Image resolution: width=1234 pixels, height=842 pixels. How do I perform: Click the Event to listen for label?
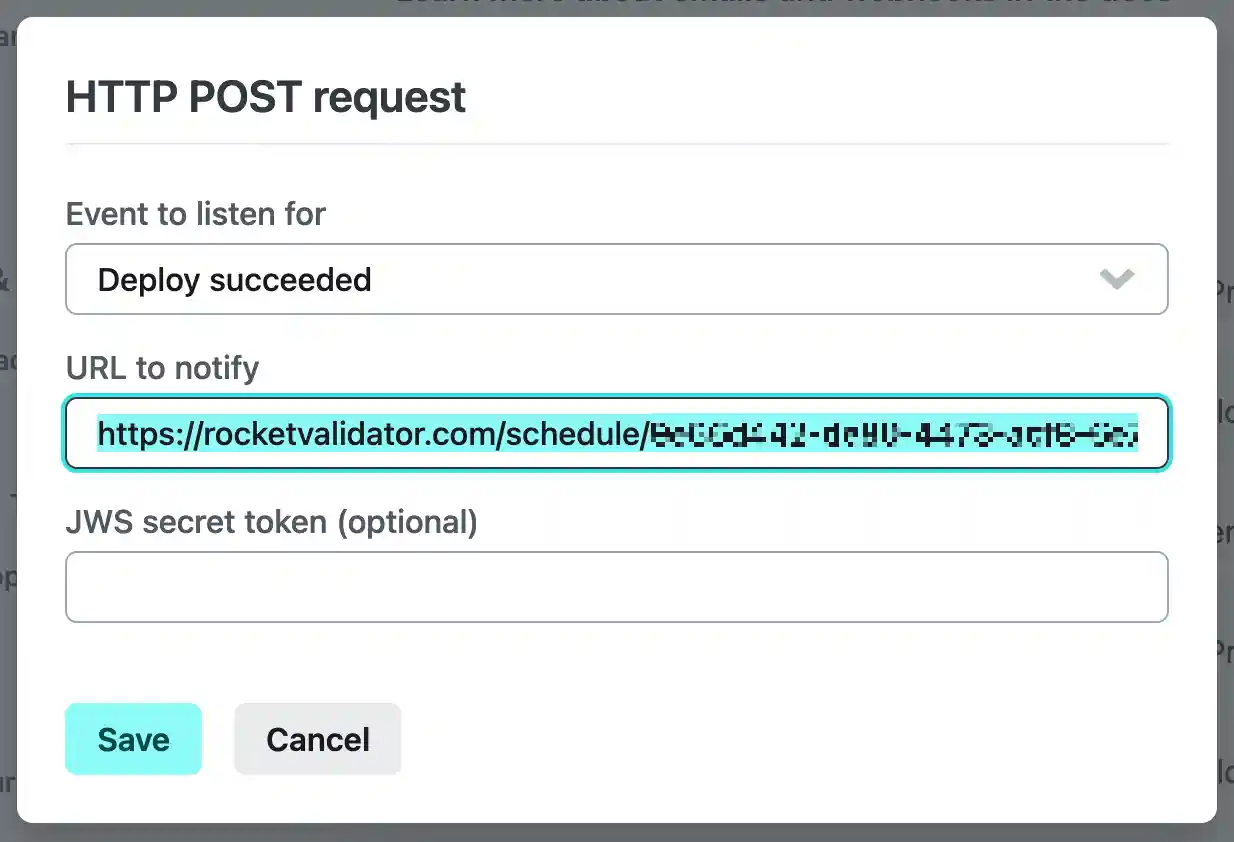click(195, 214)
